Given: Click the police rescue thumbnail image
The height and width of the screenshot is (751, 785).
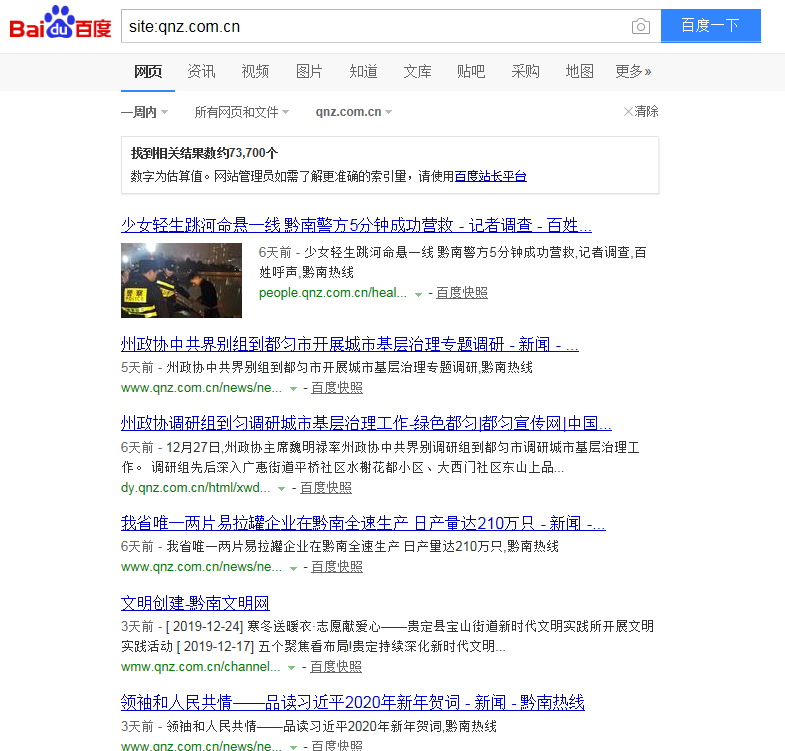Looking at the screenshot, I should pyautogui.click(x=181, y=280).
